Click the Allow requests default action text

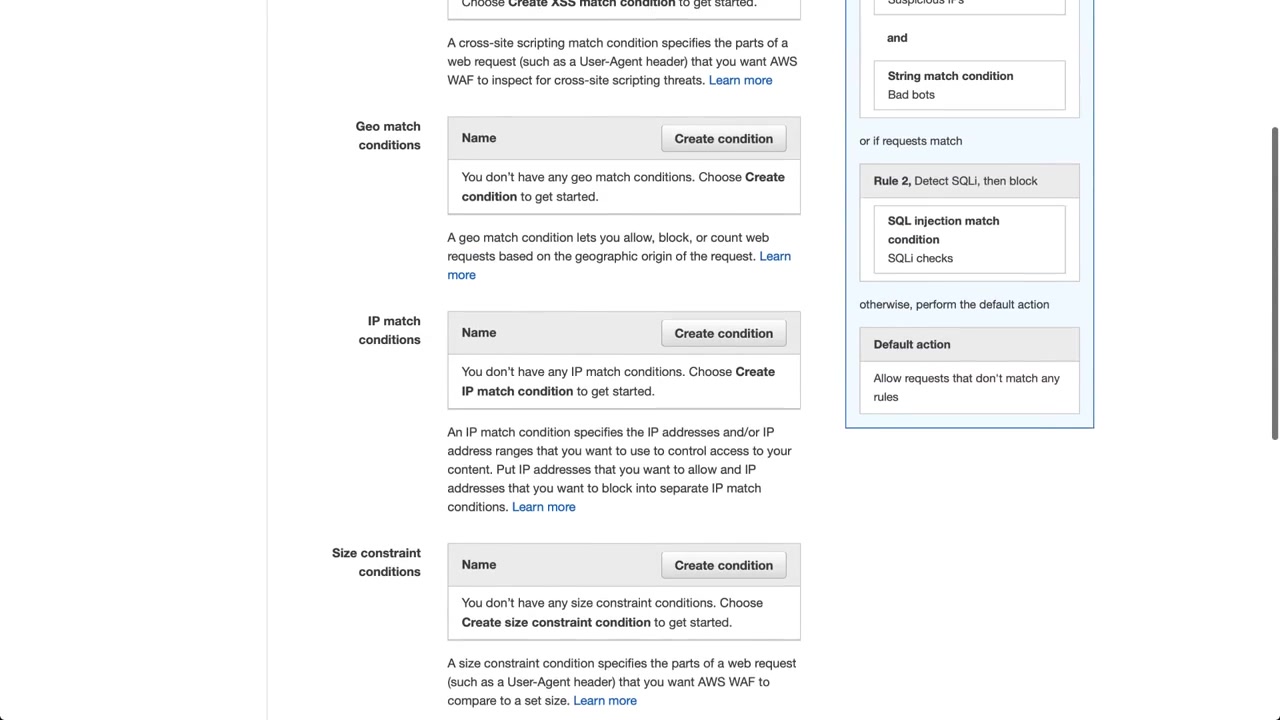966,387
